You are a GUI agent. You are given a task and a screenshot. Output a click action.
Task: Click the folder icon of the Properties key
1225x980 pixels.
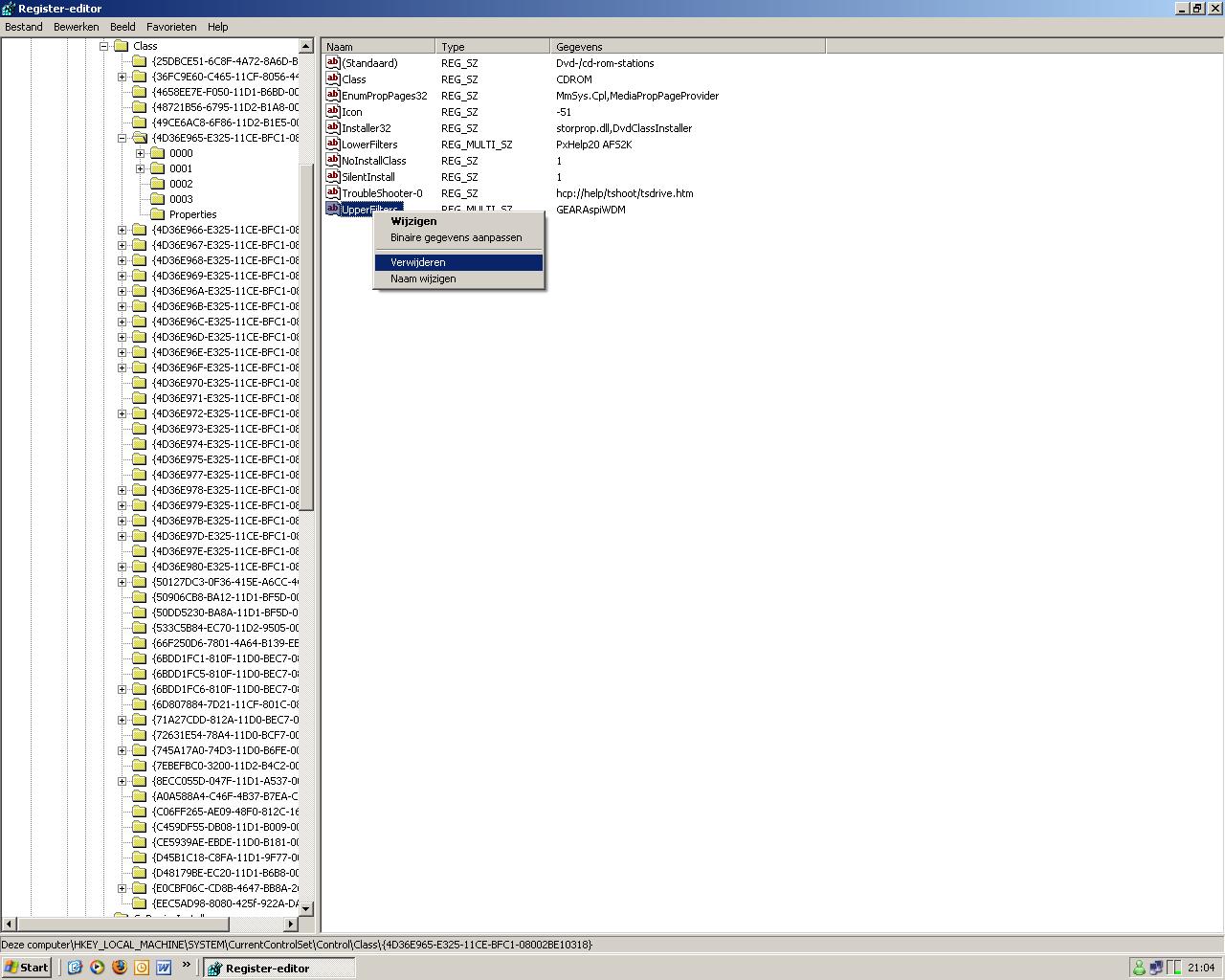pyautogui.click(x=157, y=214)
